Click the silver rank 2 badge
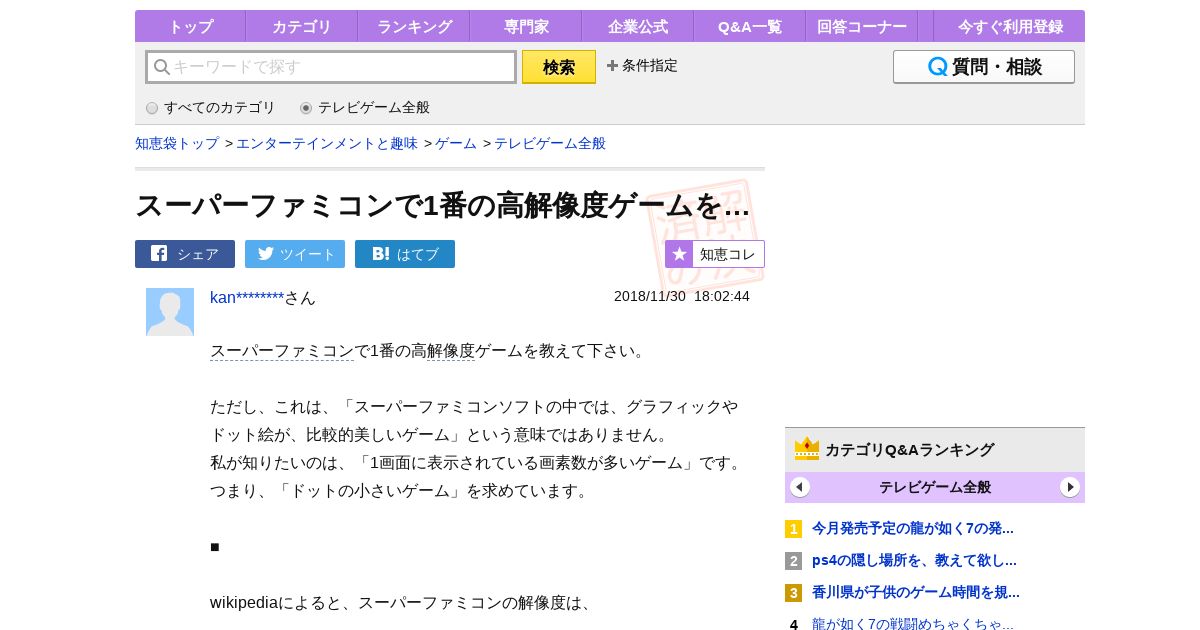The image size is (1200, 630). (x=793, y=561)
